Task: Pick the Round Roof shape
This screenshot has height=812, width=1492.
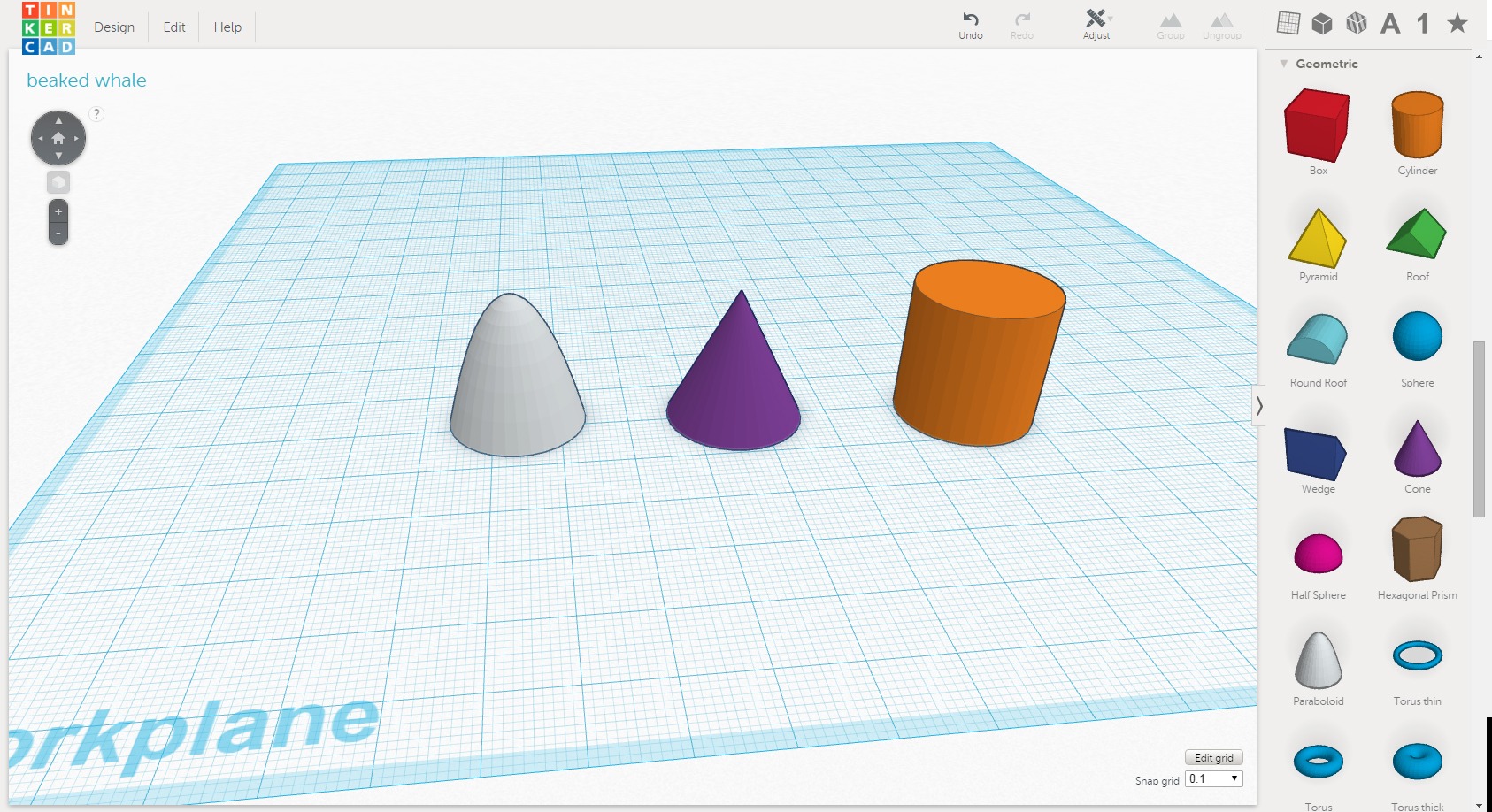Action: click(1318, 340)
